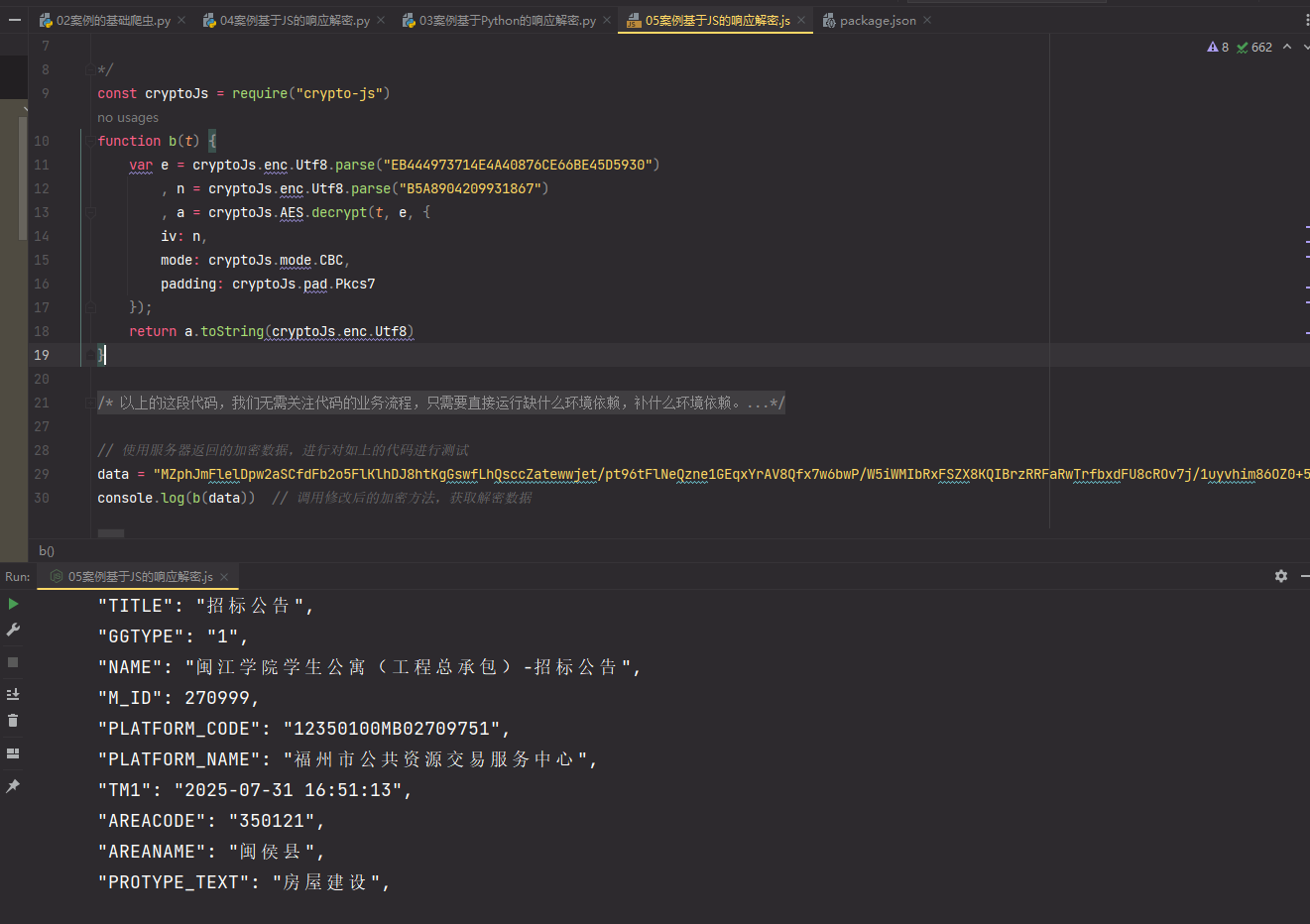Switch to the 04案例基于JS的响应解密.py tab
Screen dimensions: 1310x924
(295, 20)
